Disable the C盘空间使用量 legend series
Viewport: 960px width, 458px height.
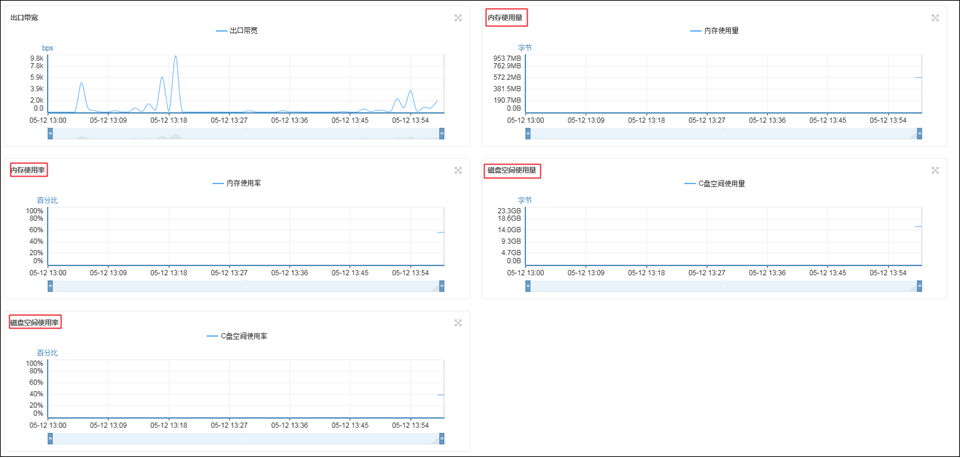714,184
